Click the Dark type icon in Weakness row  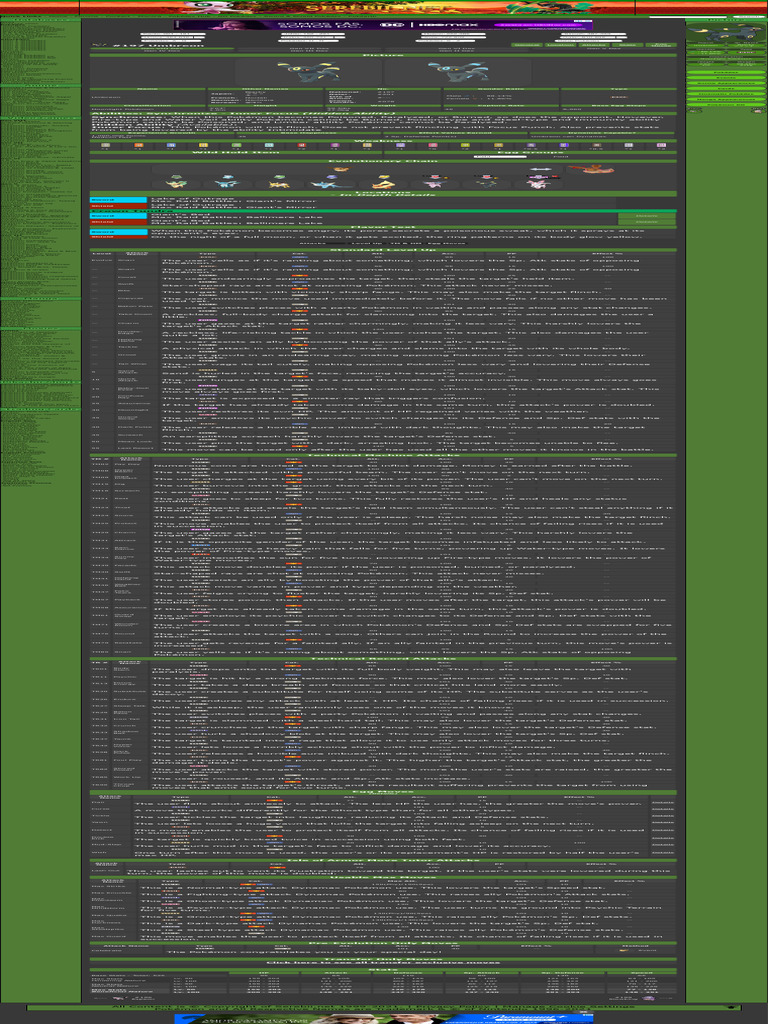tap(596, 145)
